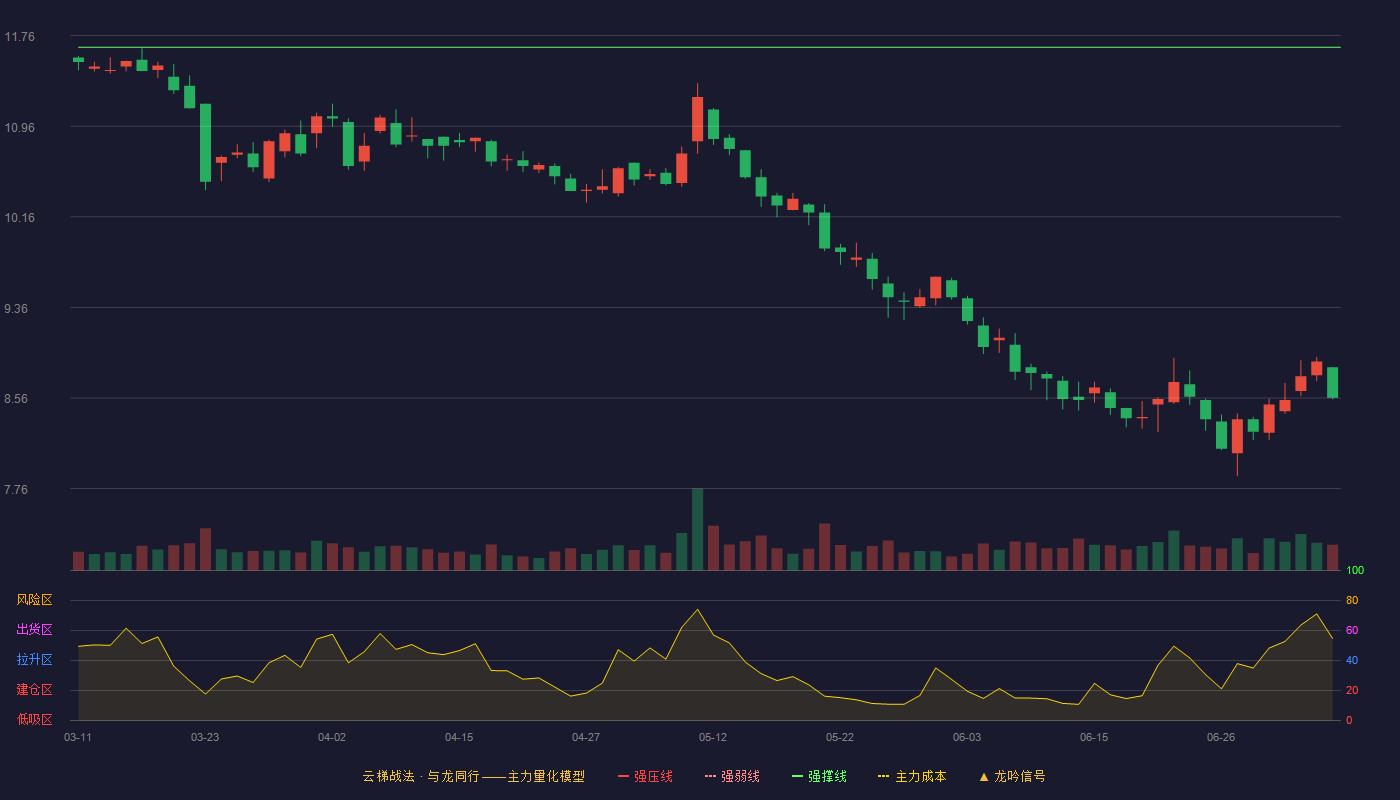This screenshot has height=800, width=1400.
Task: Click the 04-02 date label
Action: pyautogui.click(x=332, y=737)
